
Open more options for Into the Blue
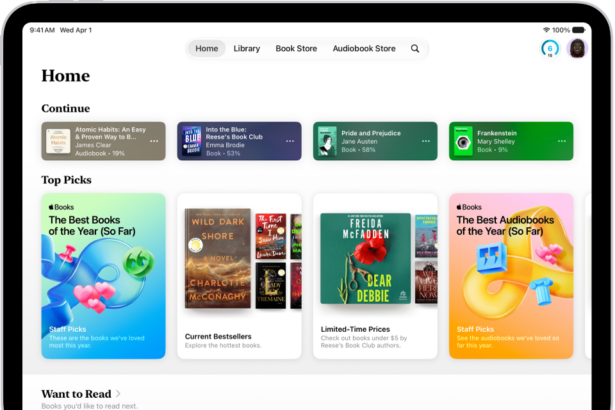pyautogui.click(x=290, y=141)
